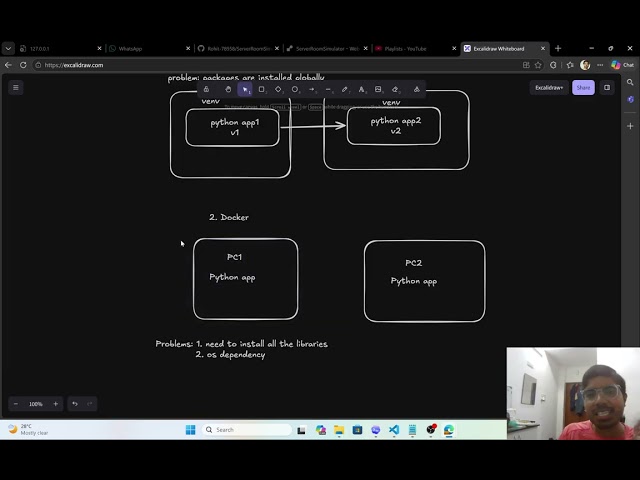Close the Excalidraw Whiteboard tab
This screenshot has height=480, width=640.
[x=543, y=49]
